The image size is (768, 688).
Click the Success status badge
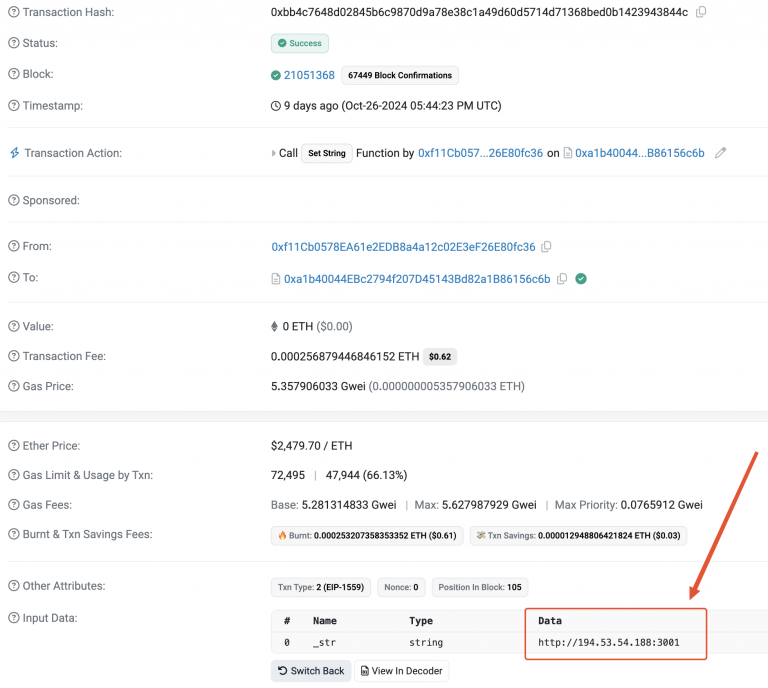pos(300,43)
